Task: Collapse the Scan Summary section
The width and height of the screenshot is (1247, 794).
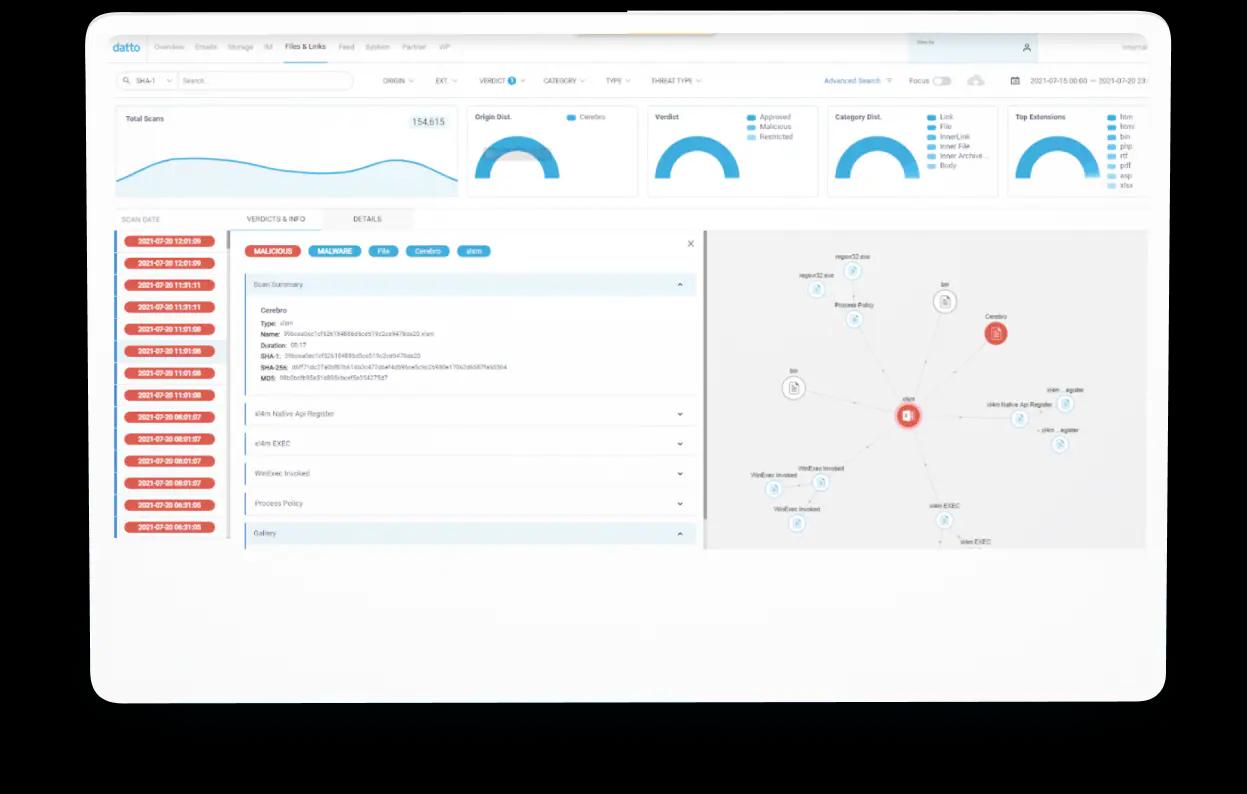Action: click(x=680, y=285)
